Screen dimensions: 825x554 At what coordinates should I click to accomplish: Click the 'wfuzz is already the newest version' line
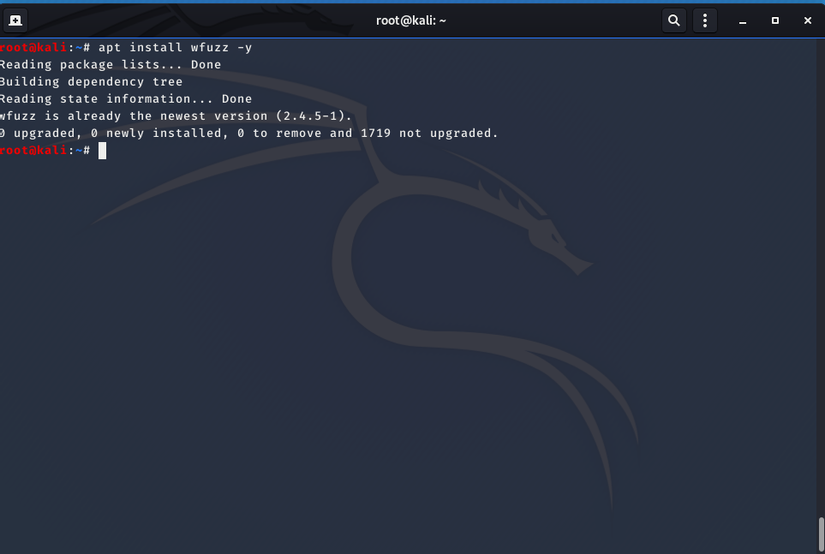[x=176, y=116]
